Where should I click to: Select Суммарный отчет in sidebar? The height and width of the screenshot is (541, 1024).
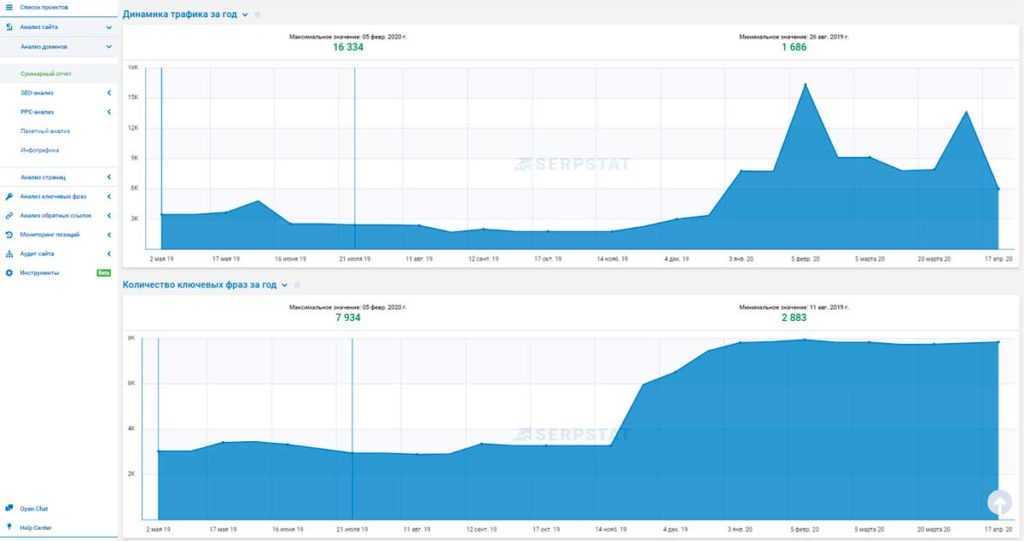point(46,74)
